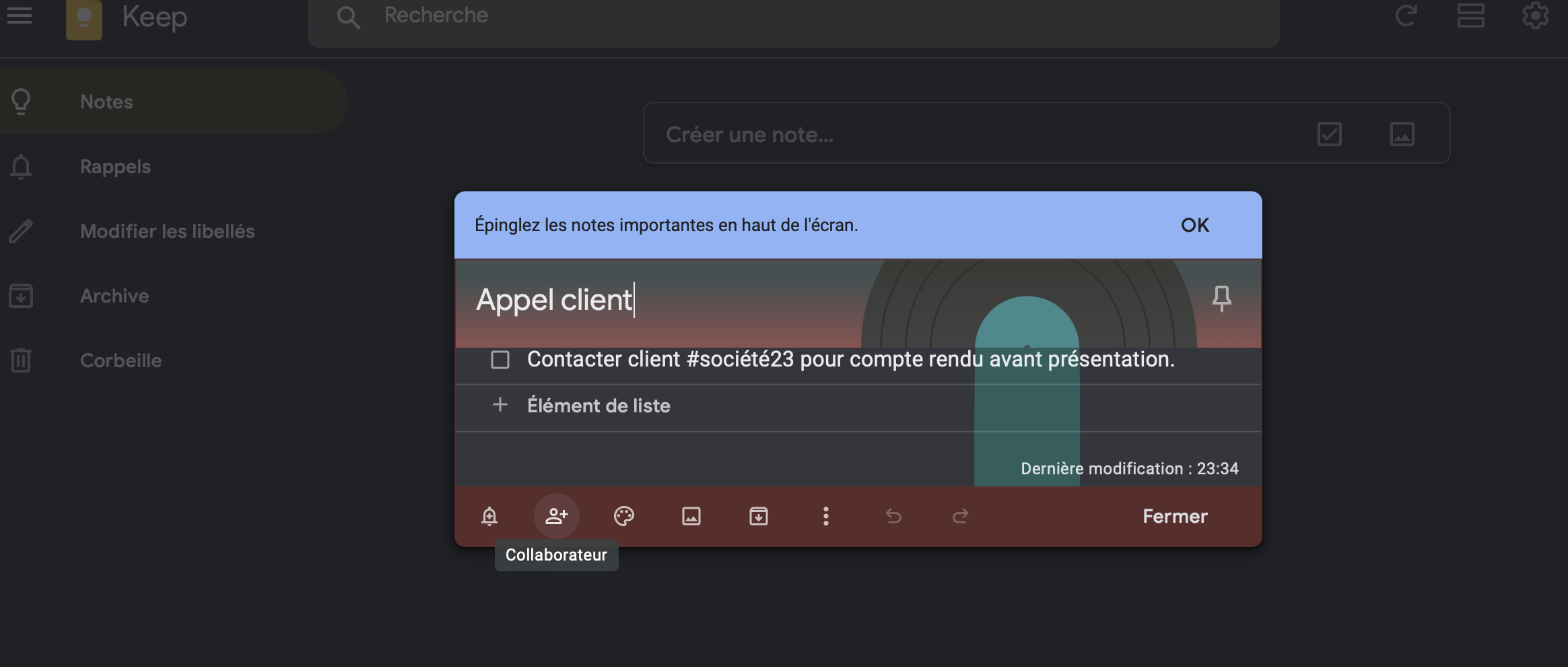Open Rappels in the sidebar
The width and height of the screenshot is (1568, 667).
[x=173, y=166]
